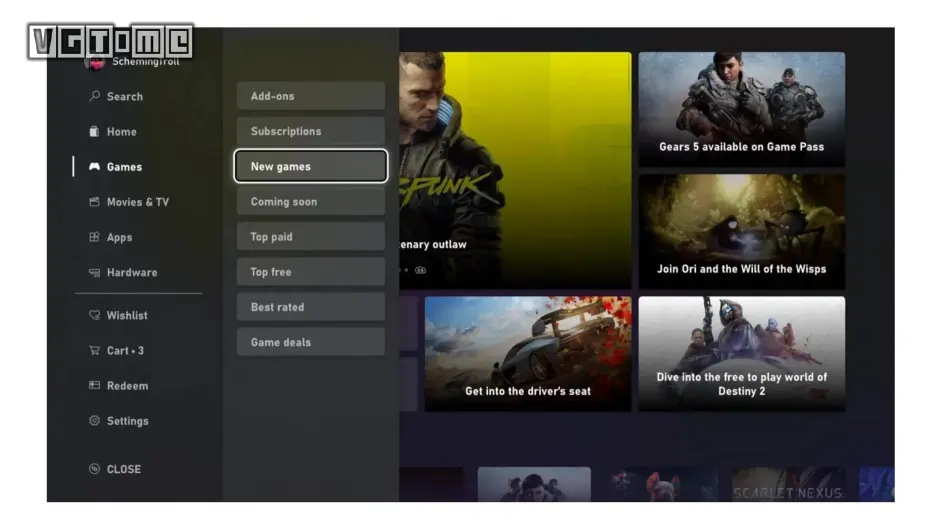The image size is (942, 530).
Task: Open Settings gear in sidebar
Action: coord(95,421)
